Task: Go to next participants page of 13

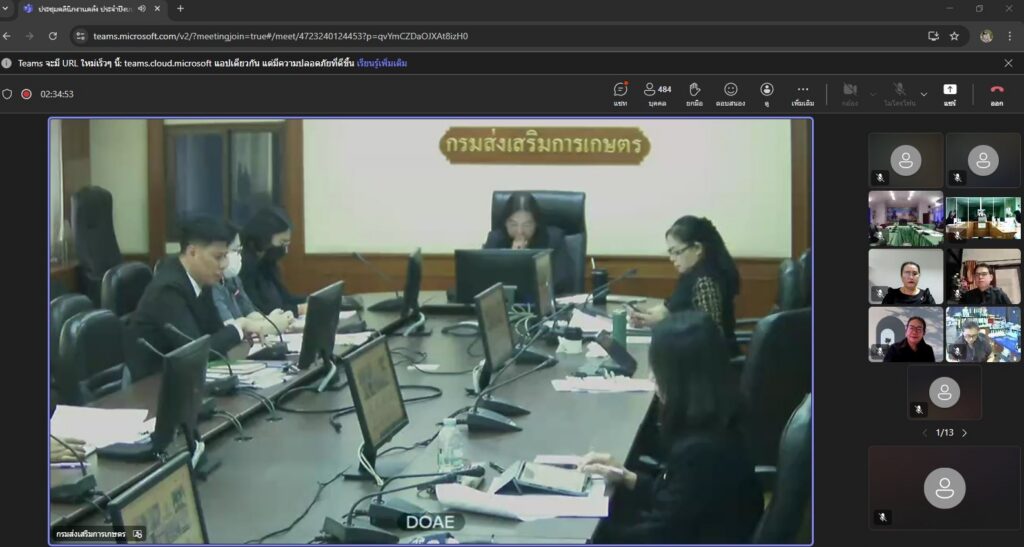Action: click(x=964, y=433)
